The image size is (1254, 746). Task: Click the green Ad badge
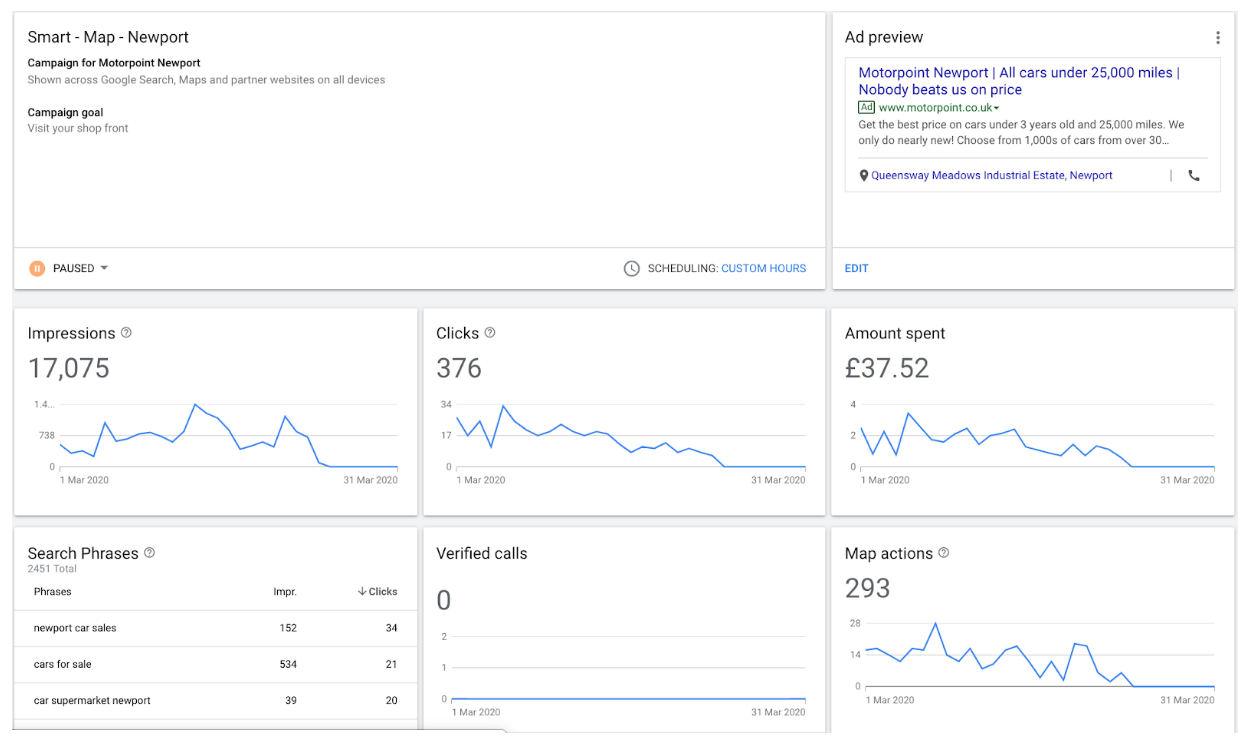point(866,107)
